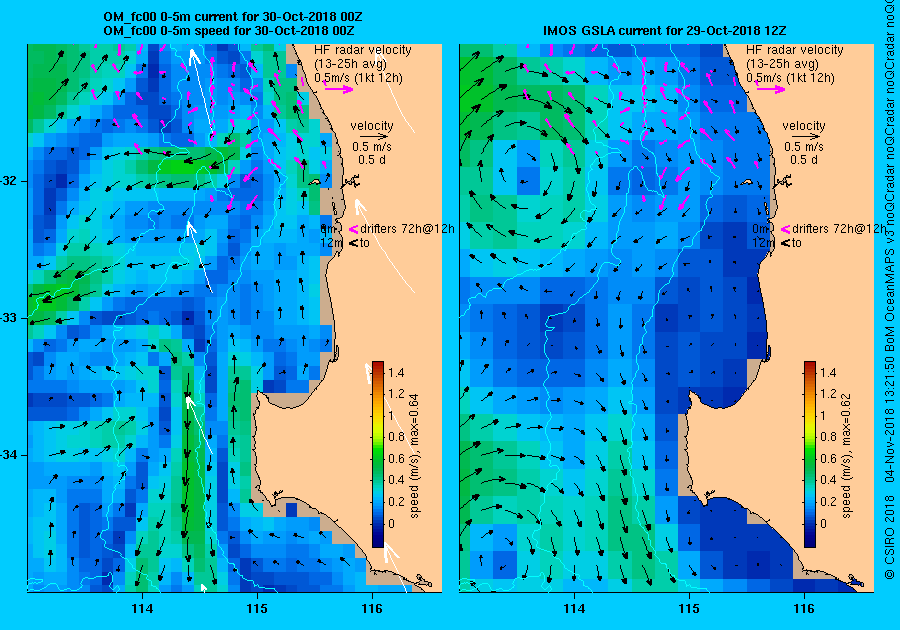900x630 pixels.
Task: Click 'speed (m/s), max=0.64' colorbar caption
Action: (414, 456)
